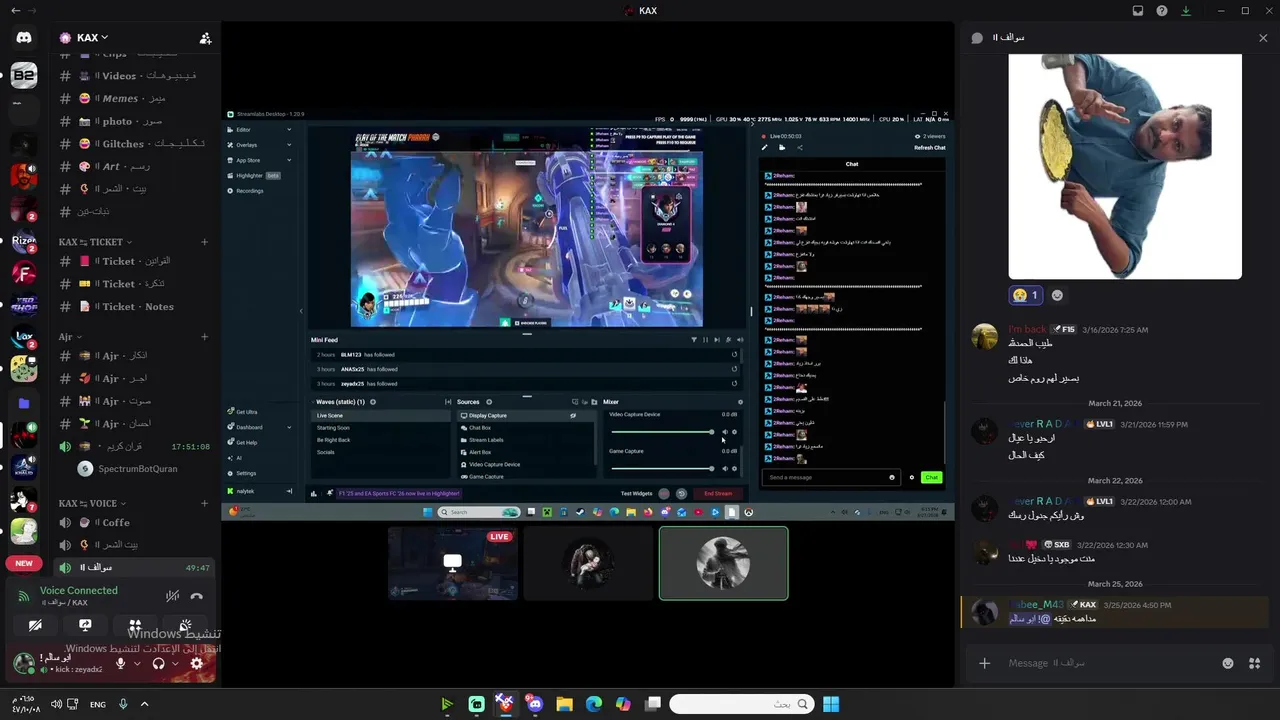The image size is (1280, 720).
Task: Mute the microphone in user panel
Action: (x=121, y=663)
